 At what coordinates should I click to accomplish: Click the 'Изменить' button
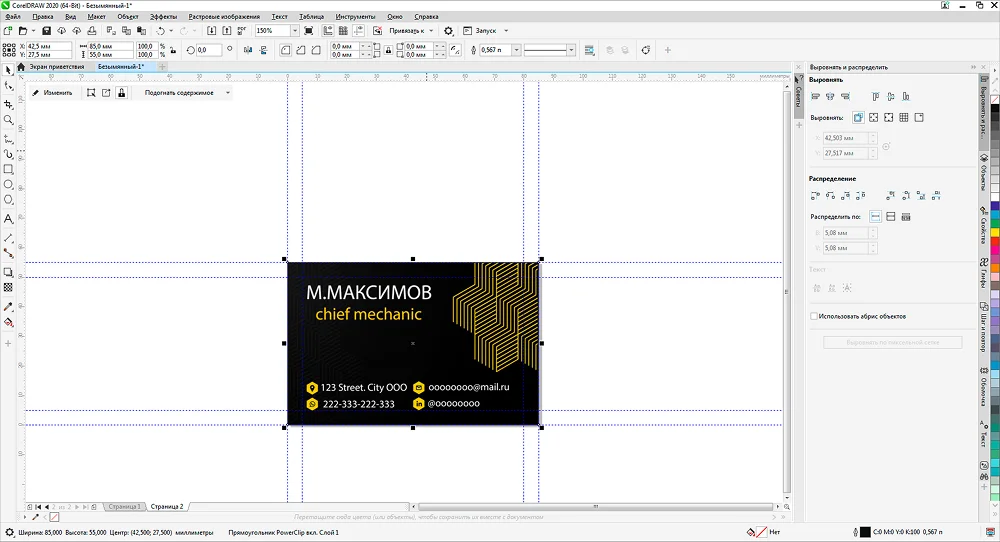(x=52, y=92)
